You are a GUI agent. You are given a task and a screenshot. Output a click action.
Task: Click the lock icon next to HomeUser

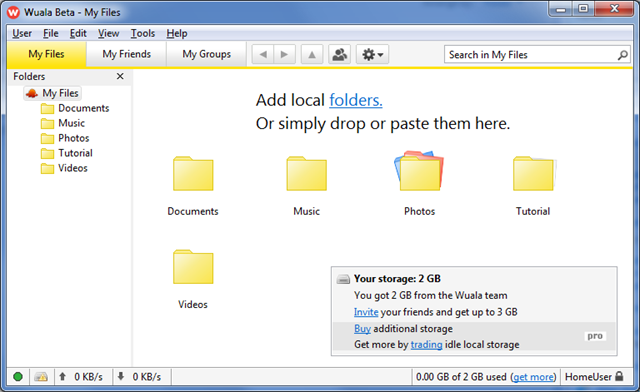click(x=620, y=376)
